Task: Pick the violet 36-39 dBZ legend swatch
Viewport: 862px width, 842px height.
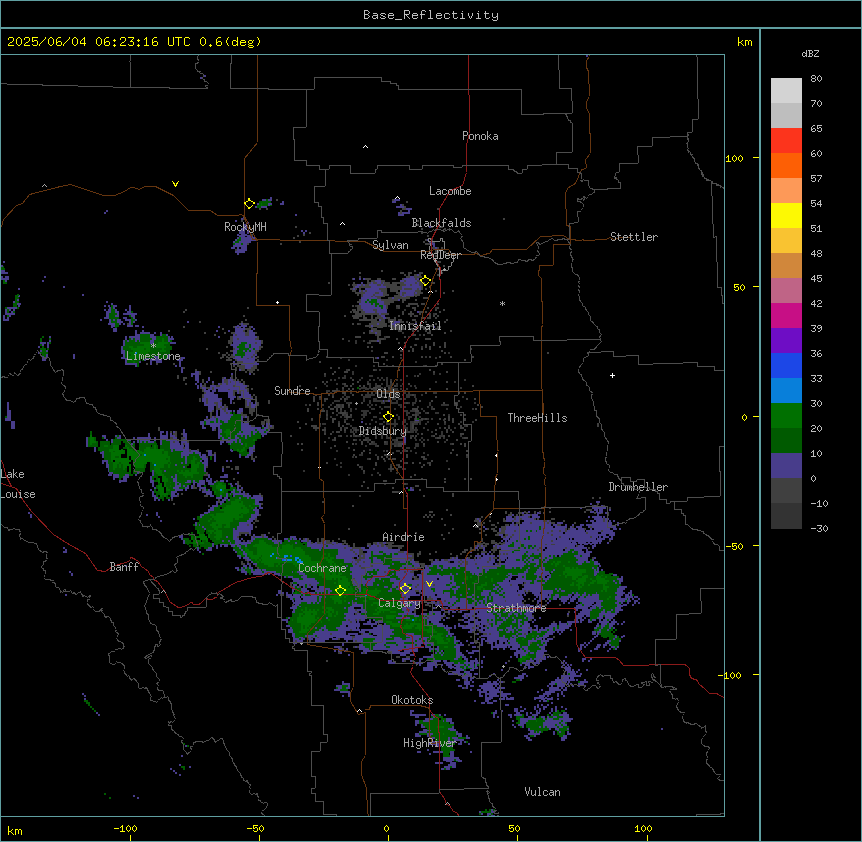Action: click(x=786, y=341)
